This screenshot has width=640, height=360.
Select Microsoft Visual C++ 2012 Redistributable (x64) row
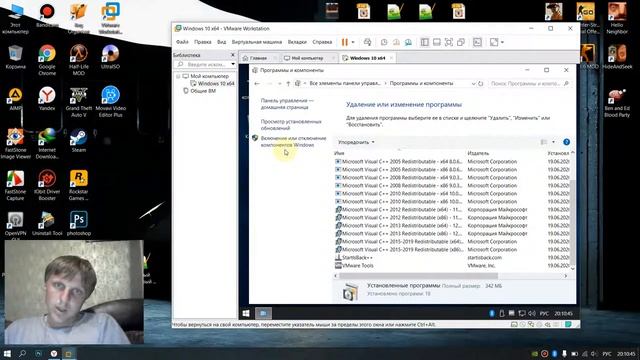point(451,209)
